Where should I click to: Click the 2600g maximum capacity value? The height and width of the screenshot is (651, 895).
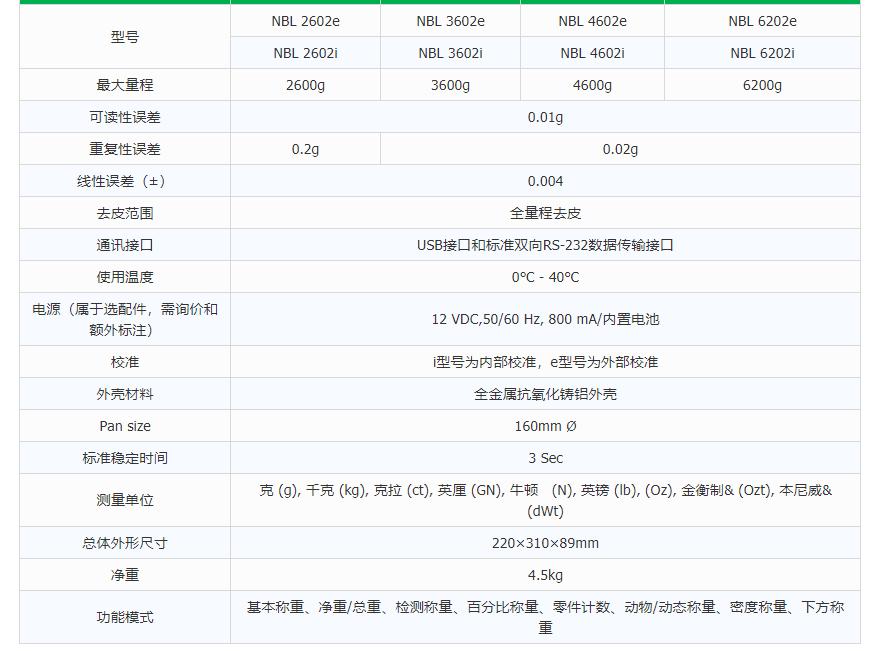pyautogui.click(x=305, y=85)
